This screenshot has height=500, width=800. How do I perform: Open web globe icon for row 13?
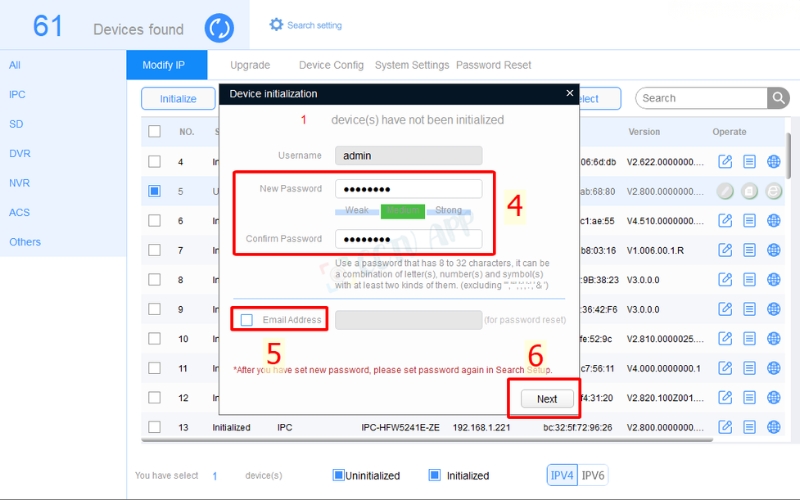(773, 427)
